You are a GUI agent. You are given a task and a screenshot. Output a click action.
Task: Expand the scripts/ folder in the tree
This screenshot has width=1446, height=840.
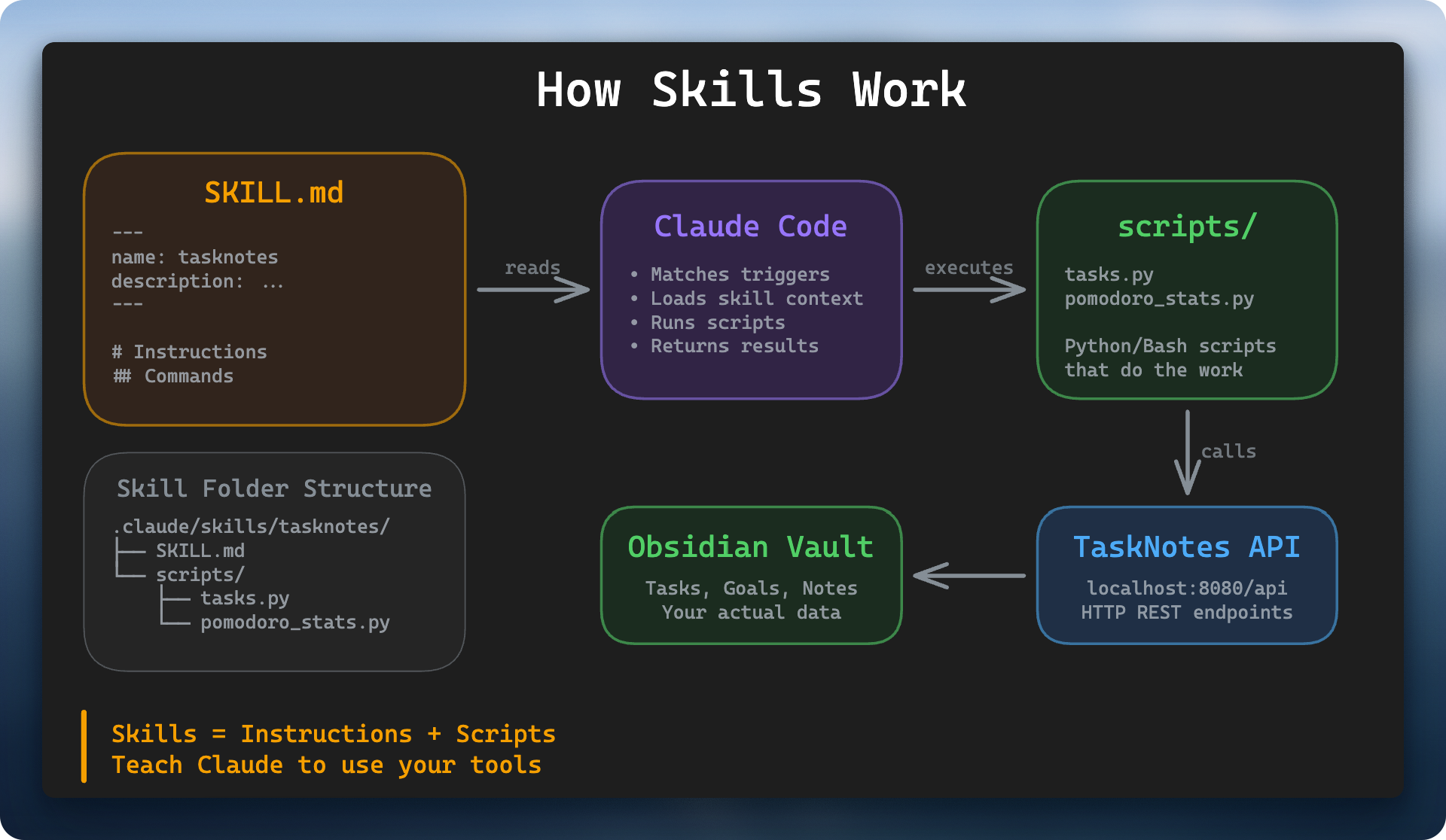click(200, 574)
